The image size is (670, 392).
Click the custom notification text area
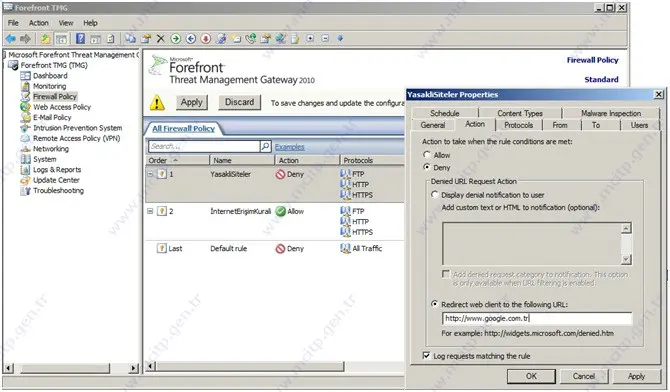532,244
